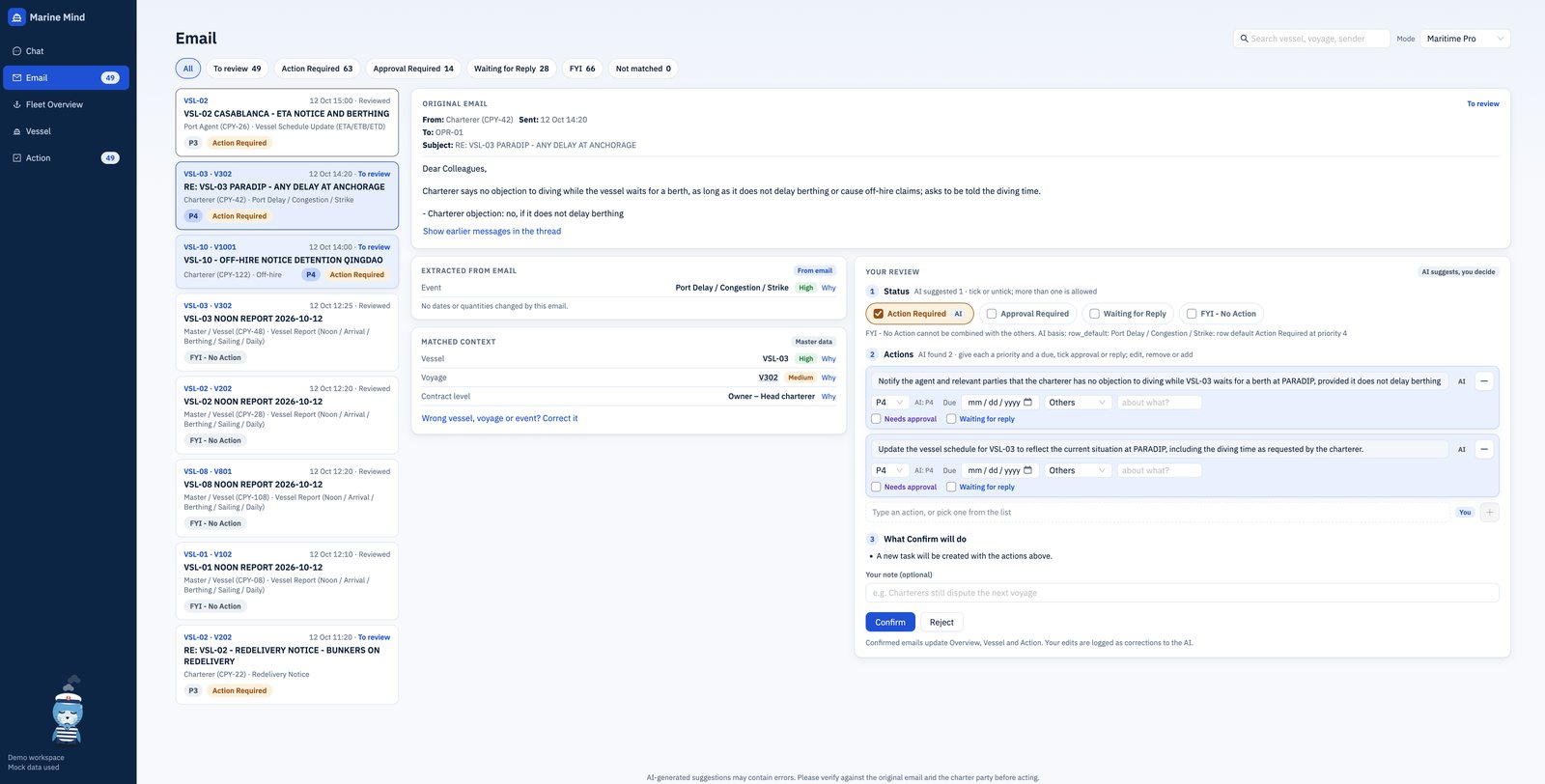1545x784 pixels.
Task: Click the search magnifier icon
Action: [x=1245, y=39]
